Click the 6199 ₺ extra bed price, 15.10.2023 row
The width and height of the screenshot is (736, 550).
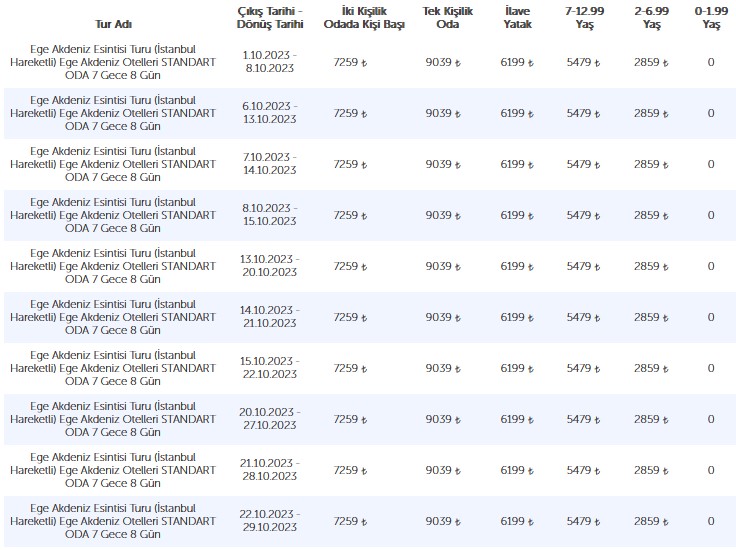click(516, 368)
